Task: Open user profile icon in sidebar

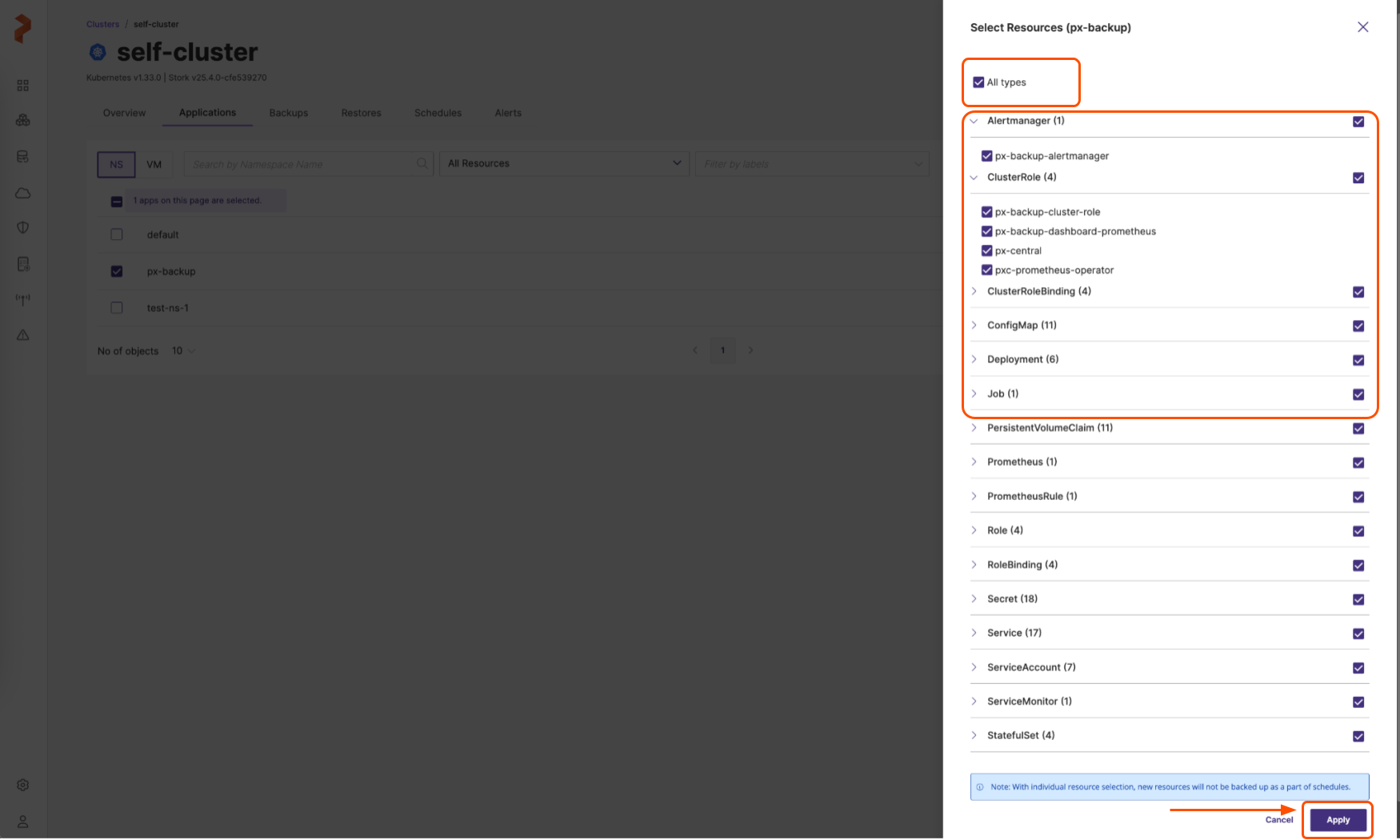Action: click(x=23, y=822)
